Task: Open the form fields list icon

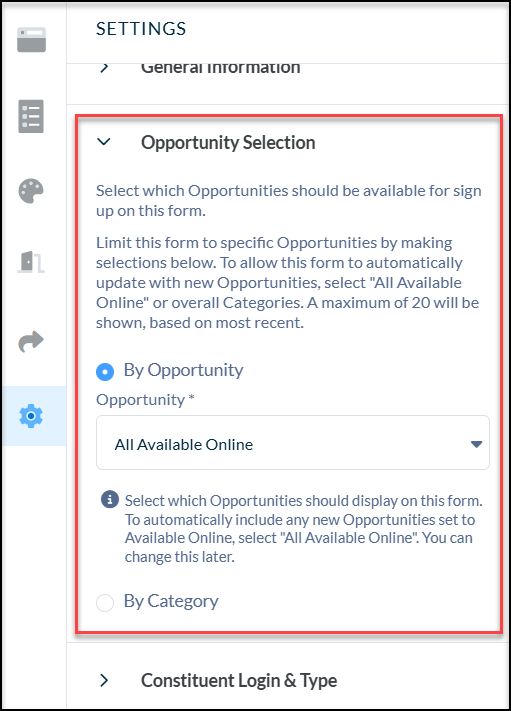Action: click(x=31, y=116)
